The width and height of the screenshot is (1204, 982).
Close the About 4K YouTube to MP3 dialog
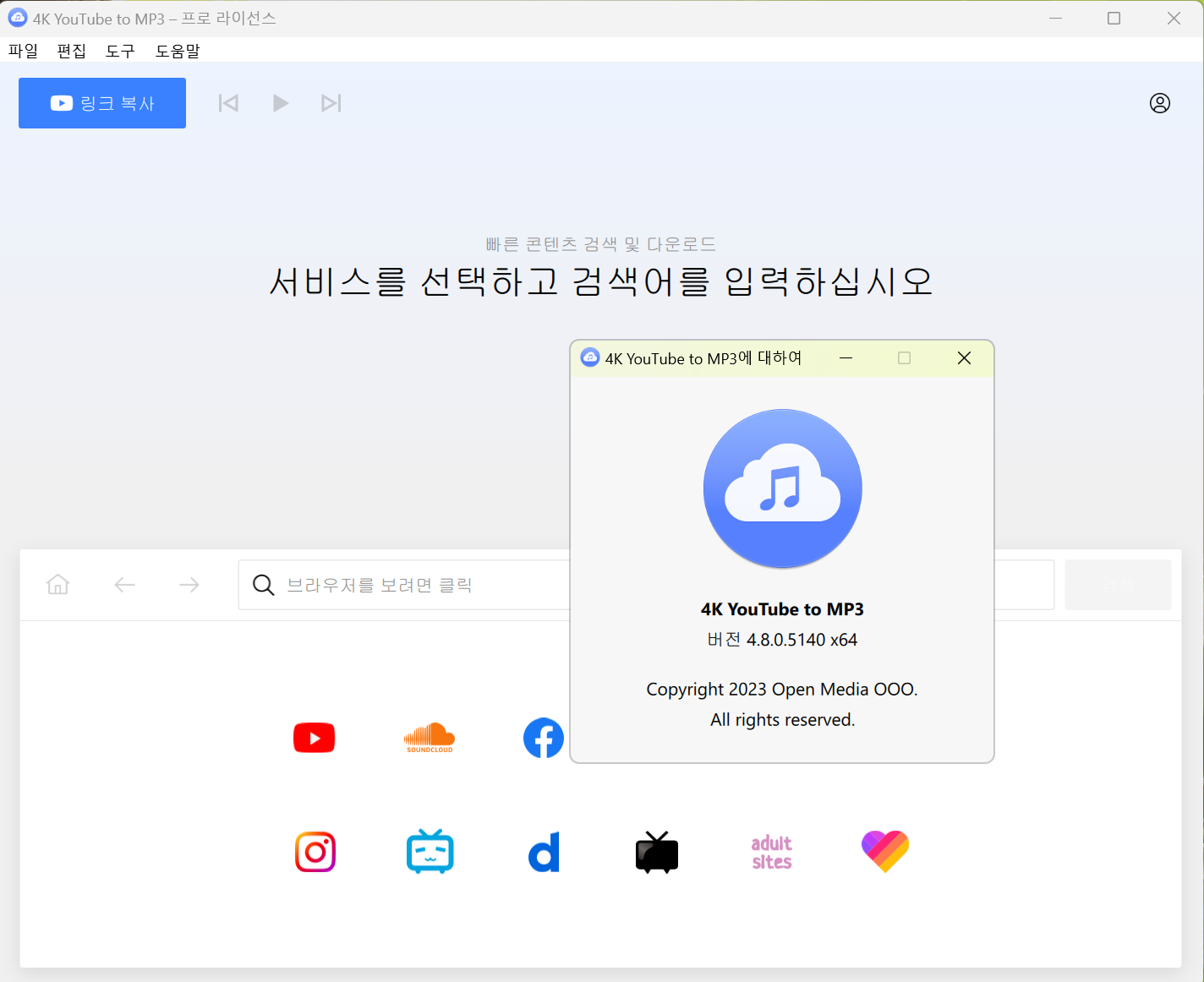[x=964, y=358]
